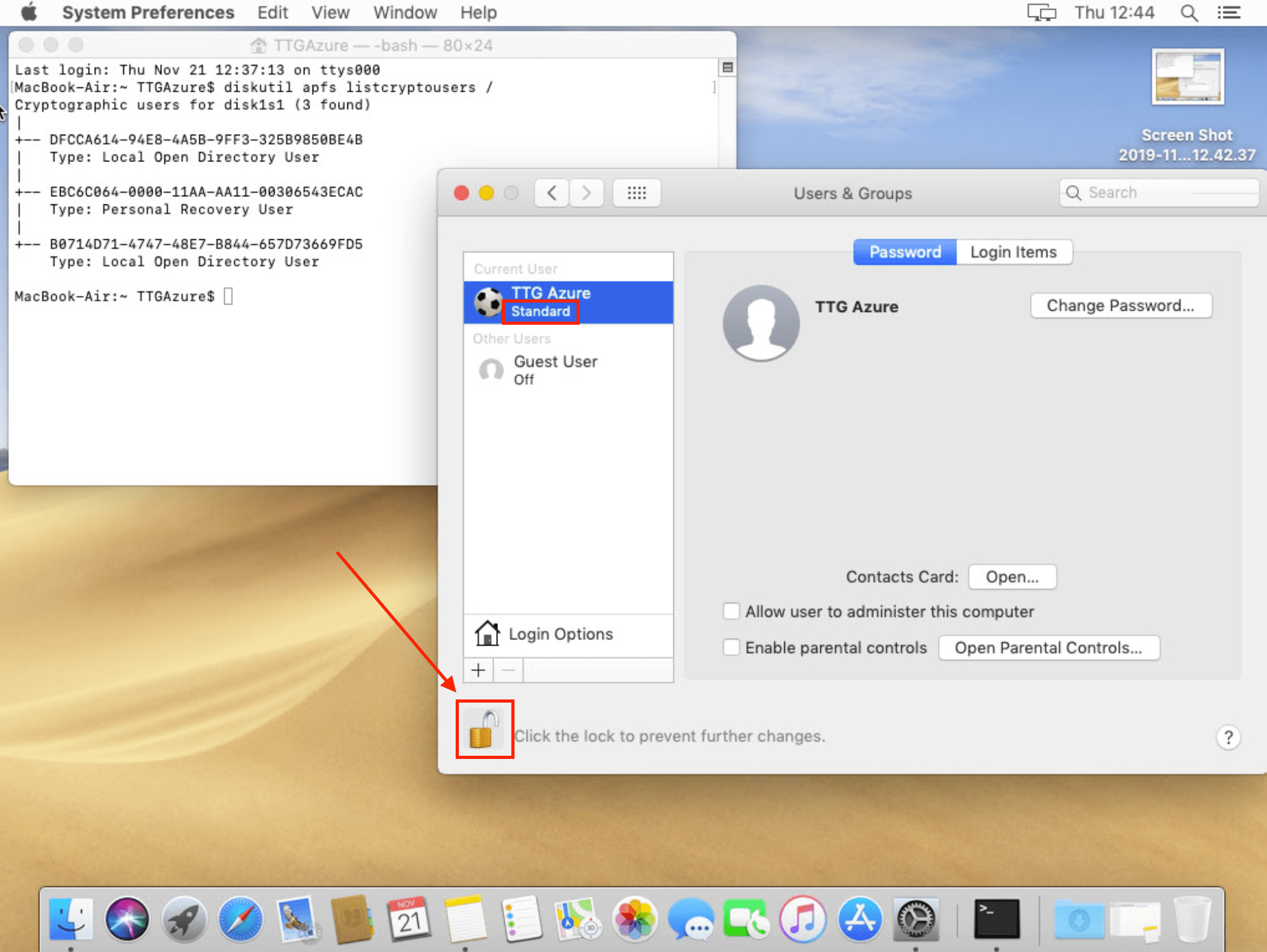
Task: Click the Spotlight magnifier in menu bar
Action: (1189, 13)
